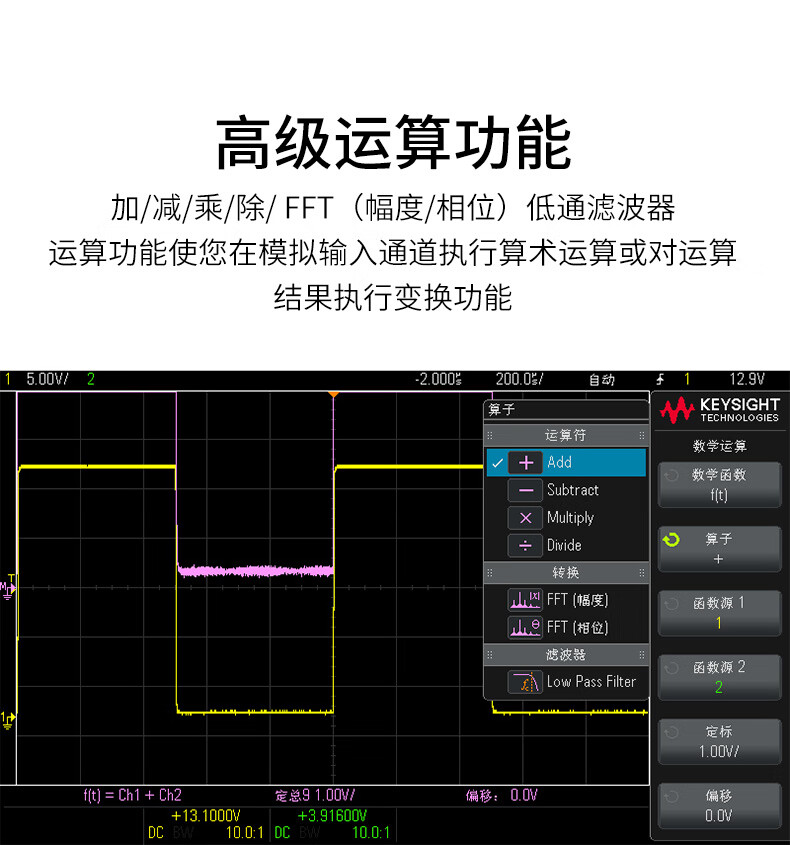The height and width of the screenshot is (845, 790).
Task: Choose the Subtract minus icon
Action: (525, 490)
